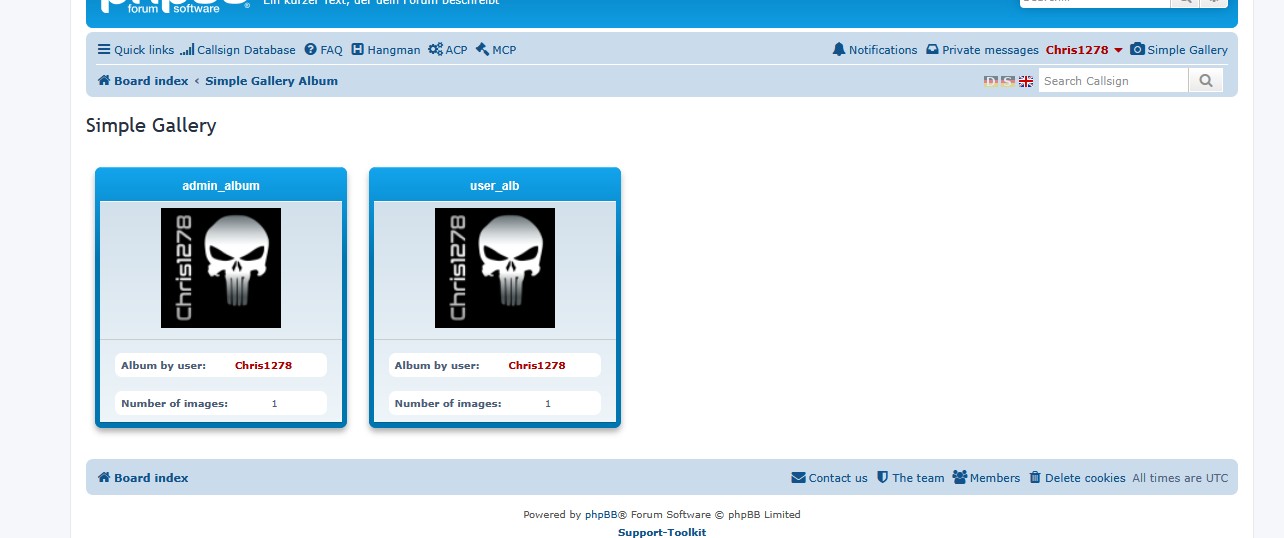Open the Support-Toolkit footer link

pyautogui.click(x=662, y=532)
